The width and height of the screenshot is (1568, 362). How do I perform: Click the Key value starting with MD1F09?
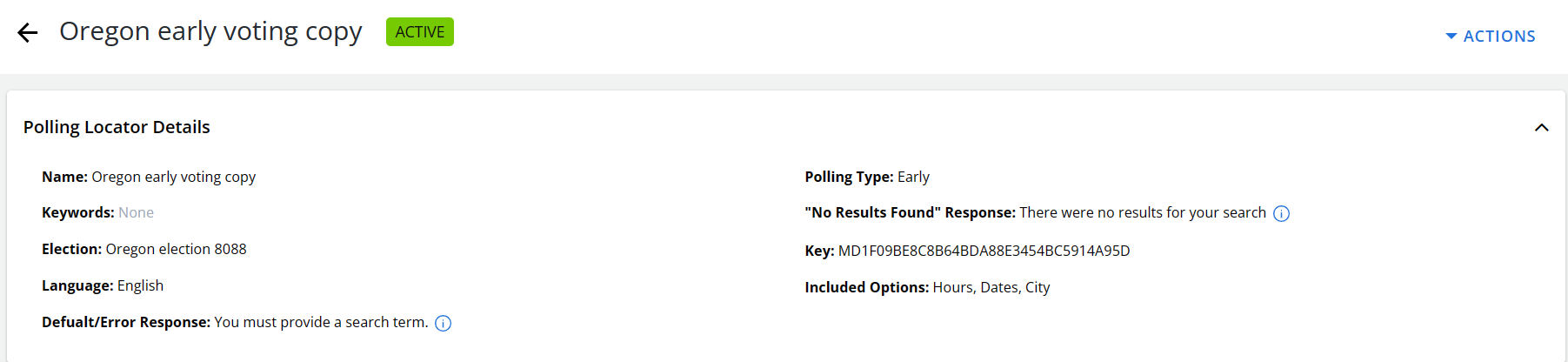(984, 251)
